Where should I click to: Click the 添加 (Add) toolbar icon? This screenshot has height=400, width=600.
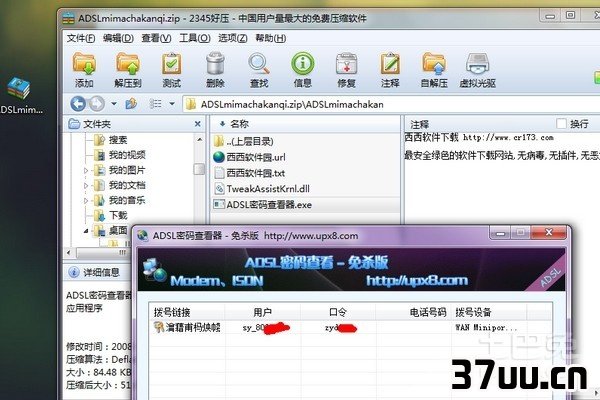[x=84, y=70]
